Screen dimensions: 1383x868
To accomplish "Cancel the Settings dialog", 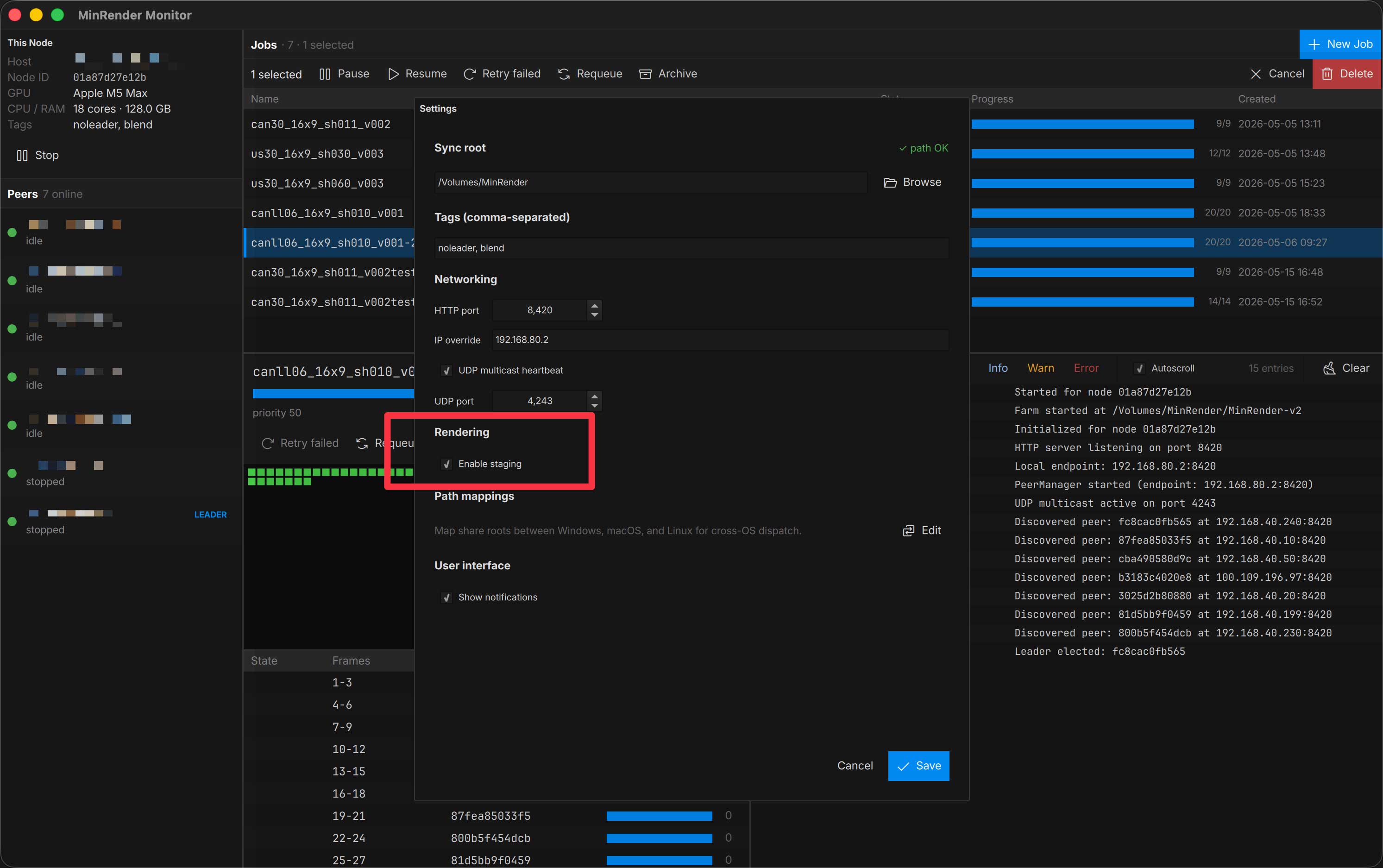I will coord(855,765).
